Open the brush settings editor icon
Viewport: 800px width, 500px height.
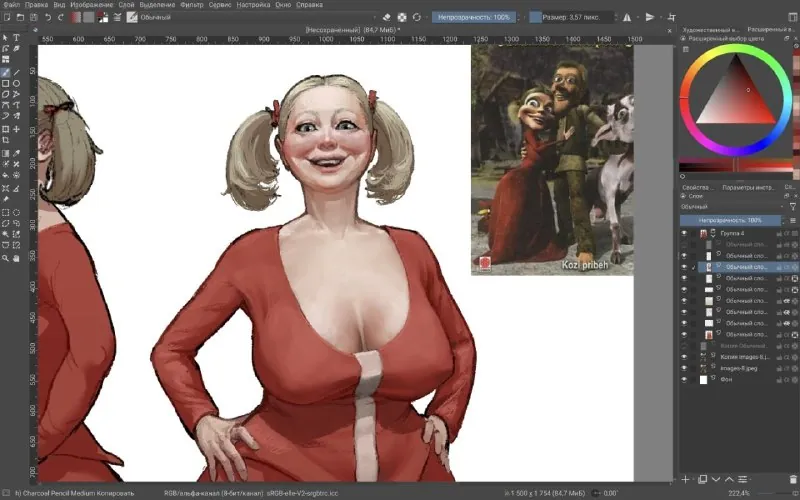[x=117, y=17]
